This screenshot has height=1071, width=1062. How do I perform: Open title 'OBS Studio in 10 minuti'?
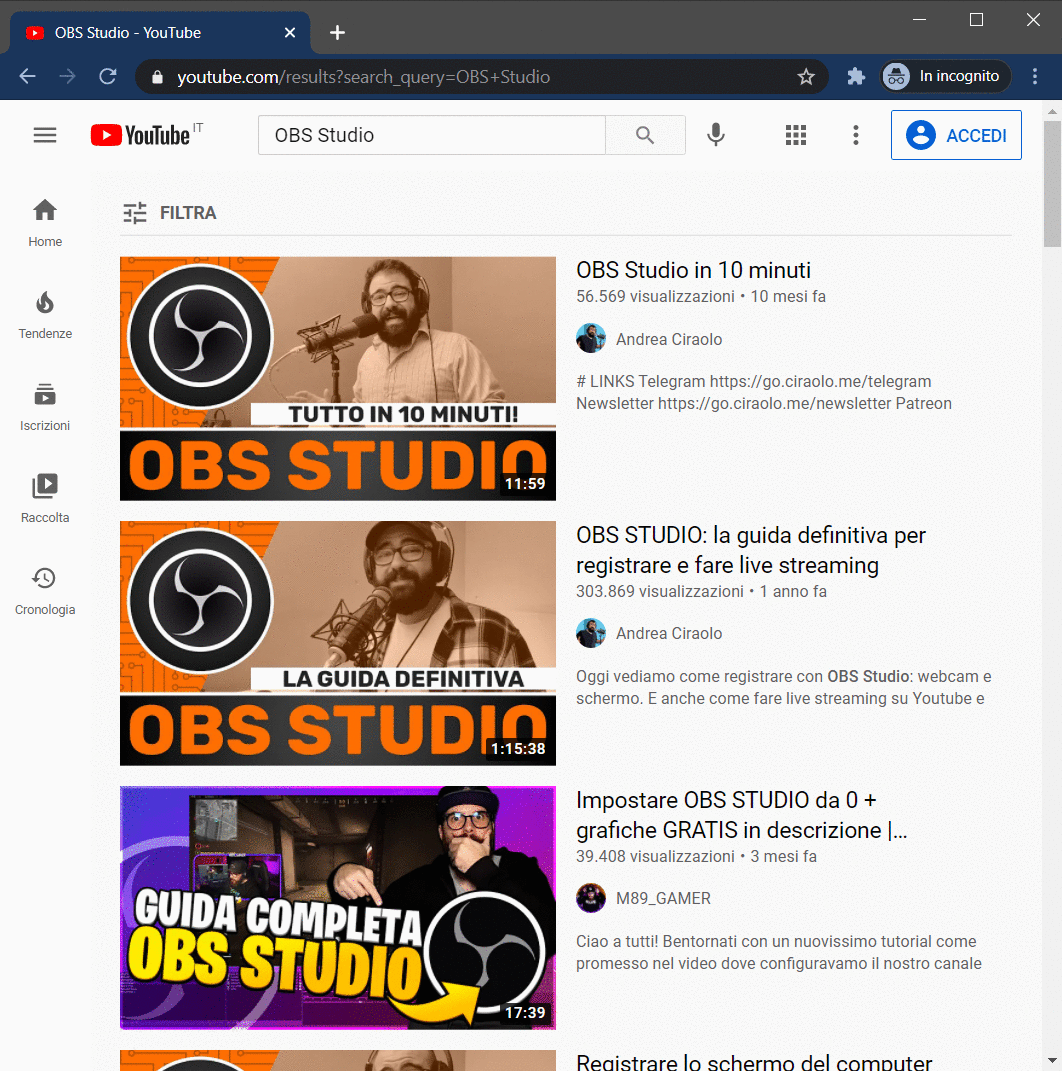693,270
